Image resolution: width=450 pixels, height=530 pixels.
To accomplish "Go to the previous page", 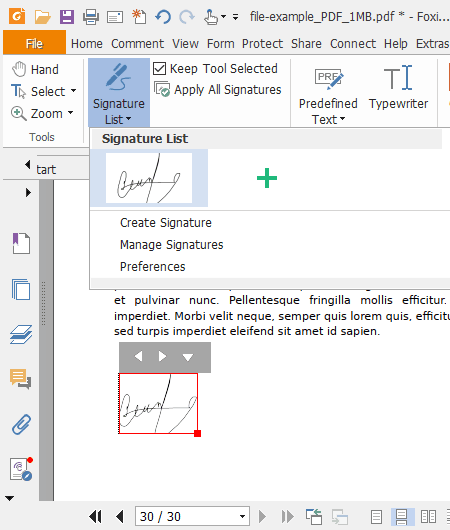I will pos(120,516).
